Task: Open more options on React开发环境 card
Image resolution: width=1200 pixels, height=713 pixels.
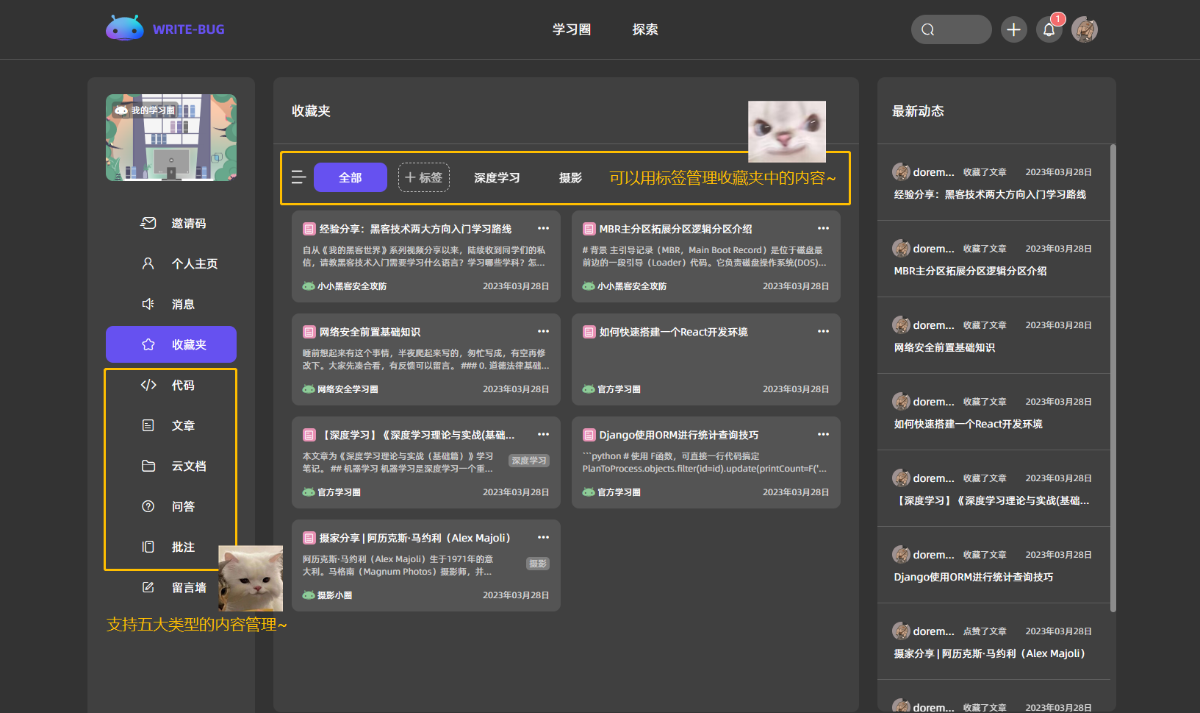Action: click(823, 331)
